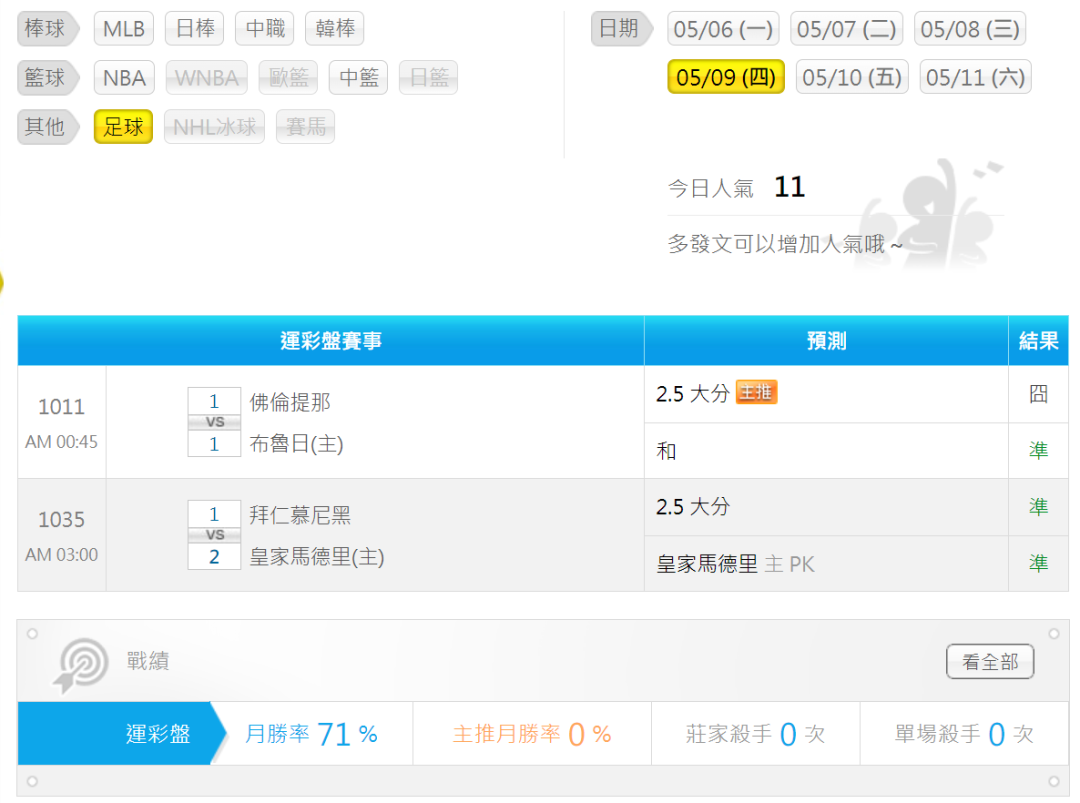The image size is (1080, 803).
Task: Click the 和 draw prediction
Action: tap(666, 451)
